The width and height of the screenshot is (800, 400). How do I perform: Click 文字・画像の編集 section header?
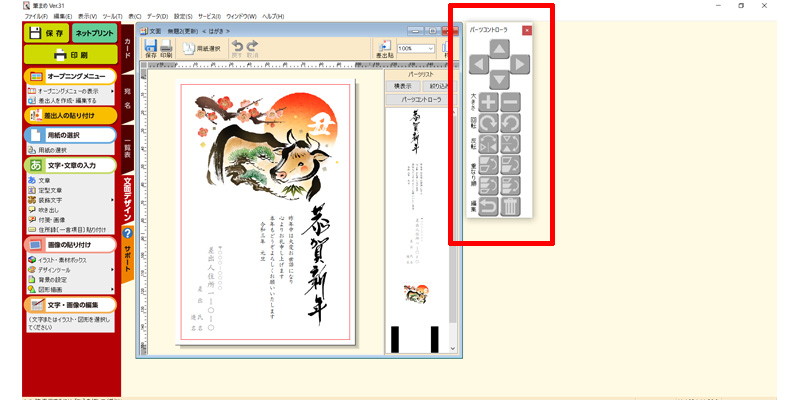tap(70, 305)
